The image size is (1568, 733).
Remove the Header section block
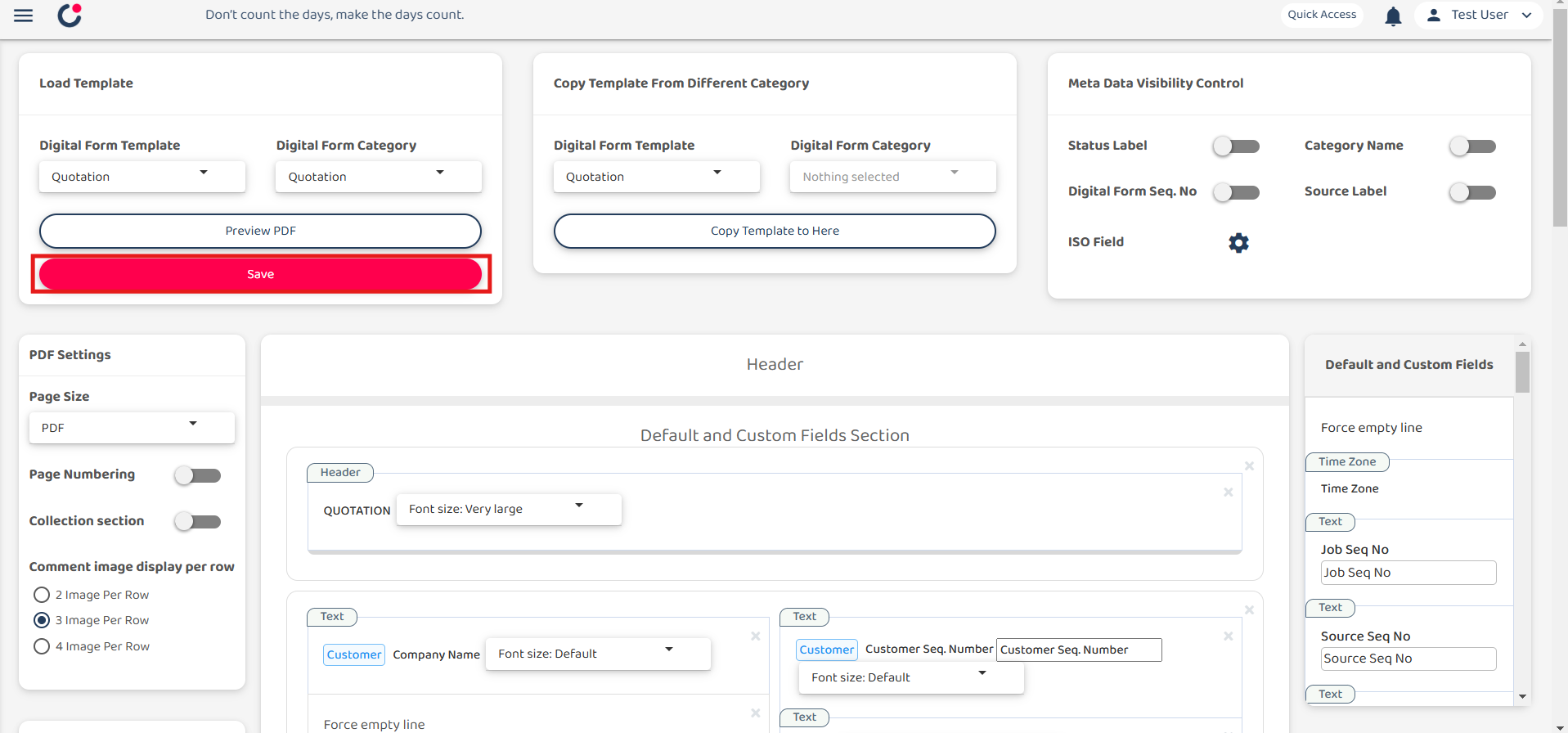[x=1249, y=466]
